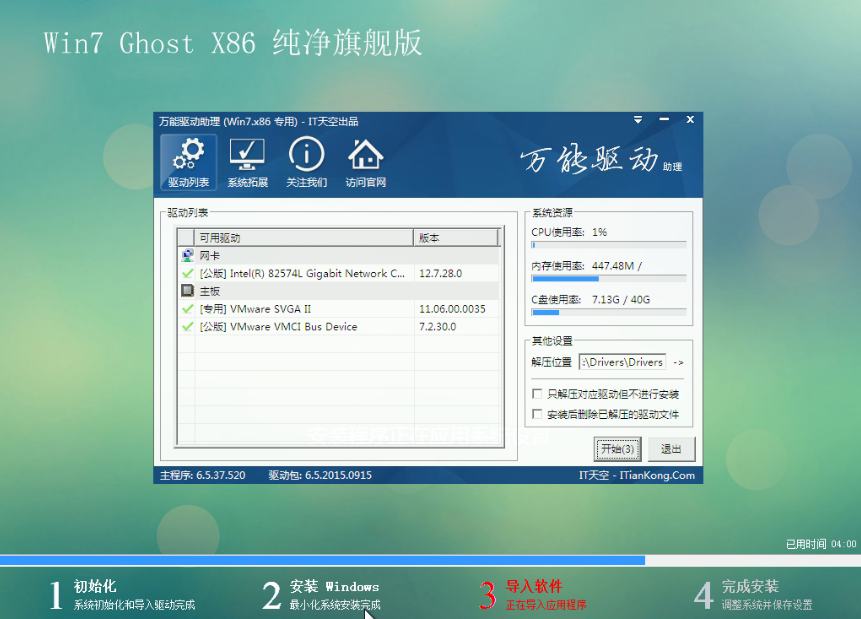Open the 系统拓展 system extension tab
Image resolution: width=861 pixels, height=619 pixels.
[247, 163]
